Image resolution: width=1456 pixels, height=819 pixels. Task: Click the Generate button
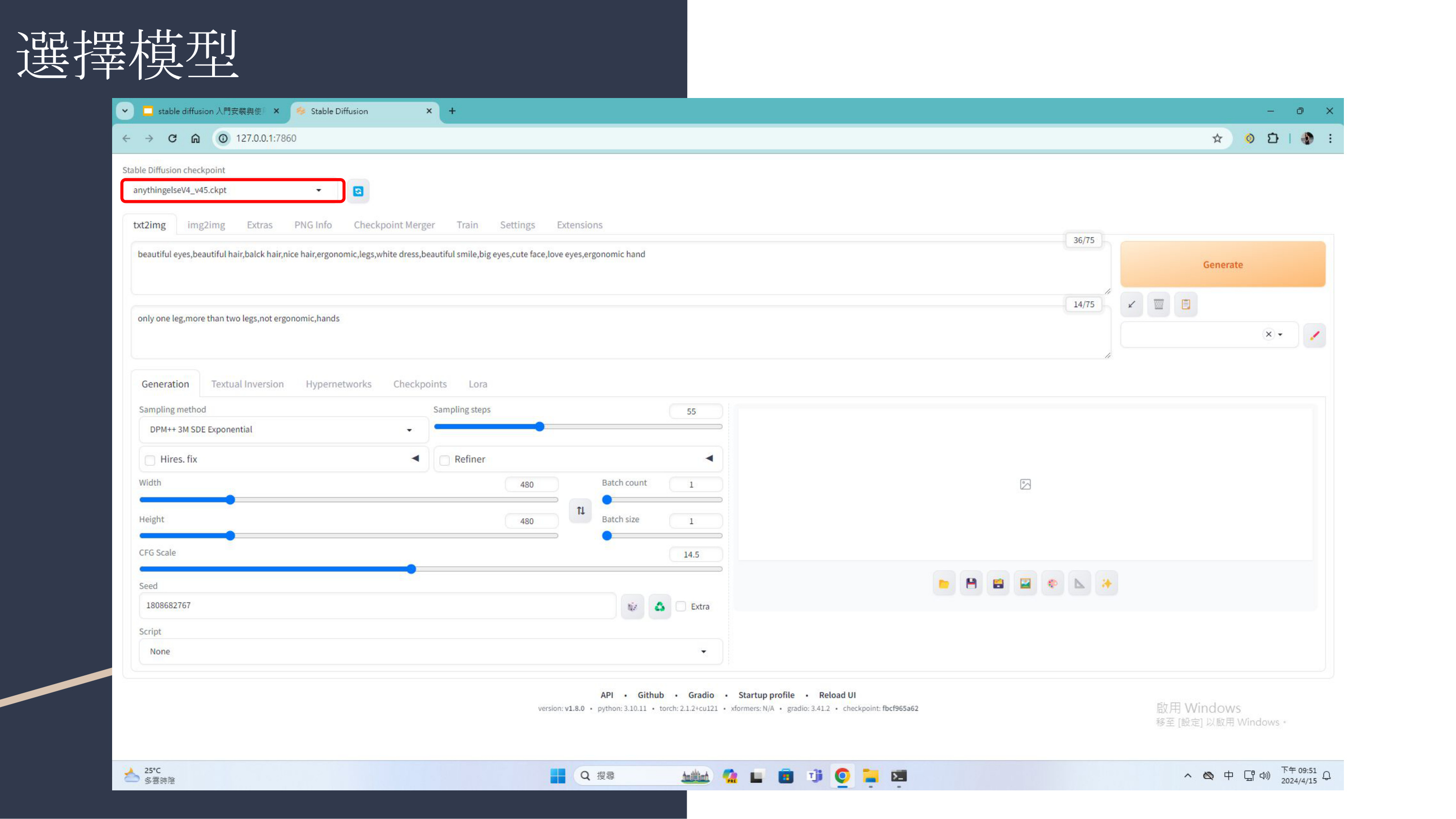1223,264
